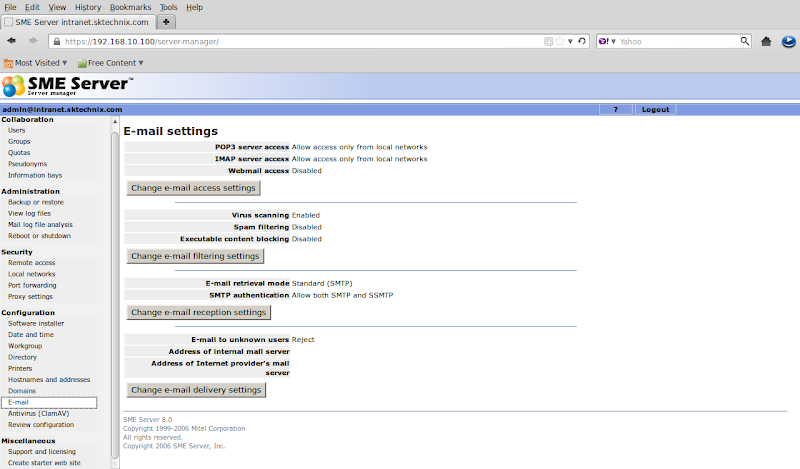The width and height of the screenshot is (800, 469).
Task: Open the Groups page in the sidebar
Action: [19, 141]
